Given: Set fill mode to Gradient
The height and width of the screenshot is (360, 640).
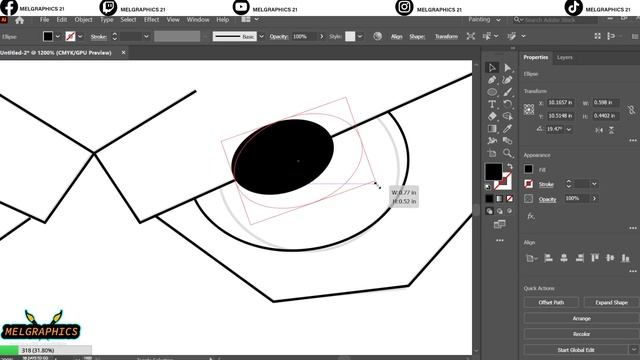Looking at the screenshot, I should [499, 199].
